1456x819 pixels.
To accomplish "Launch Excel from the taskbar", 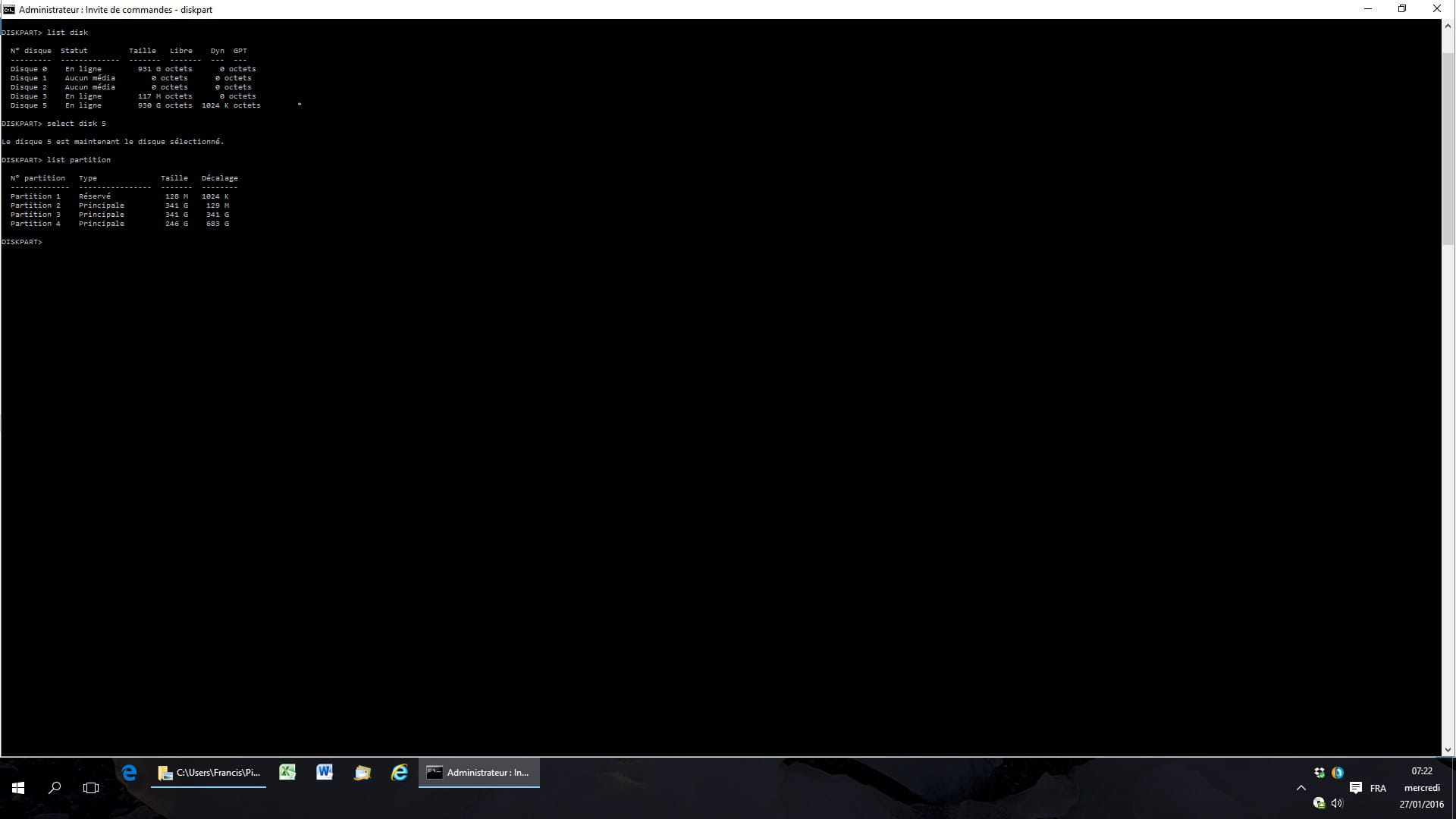I will click(x=287, y=773).
